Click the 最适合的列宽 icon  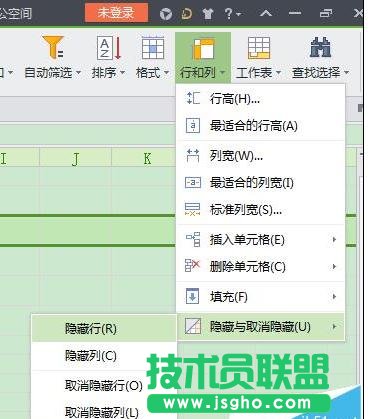(193, 182)
